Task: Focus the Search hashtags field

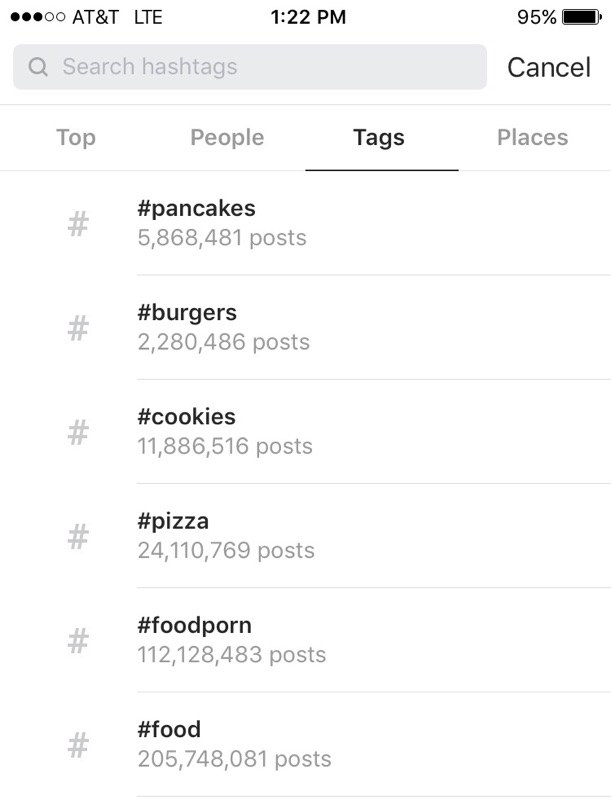Action: pyautogui.click(x=250, y=67)
